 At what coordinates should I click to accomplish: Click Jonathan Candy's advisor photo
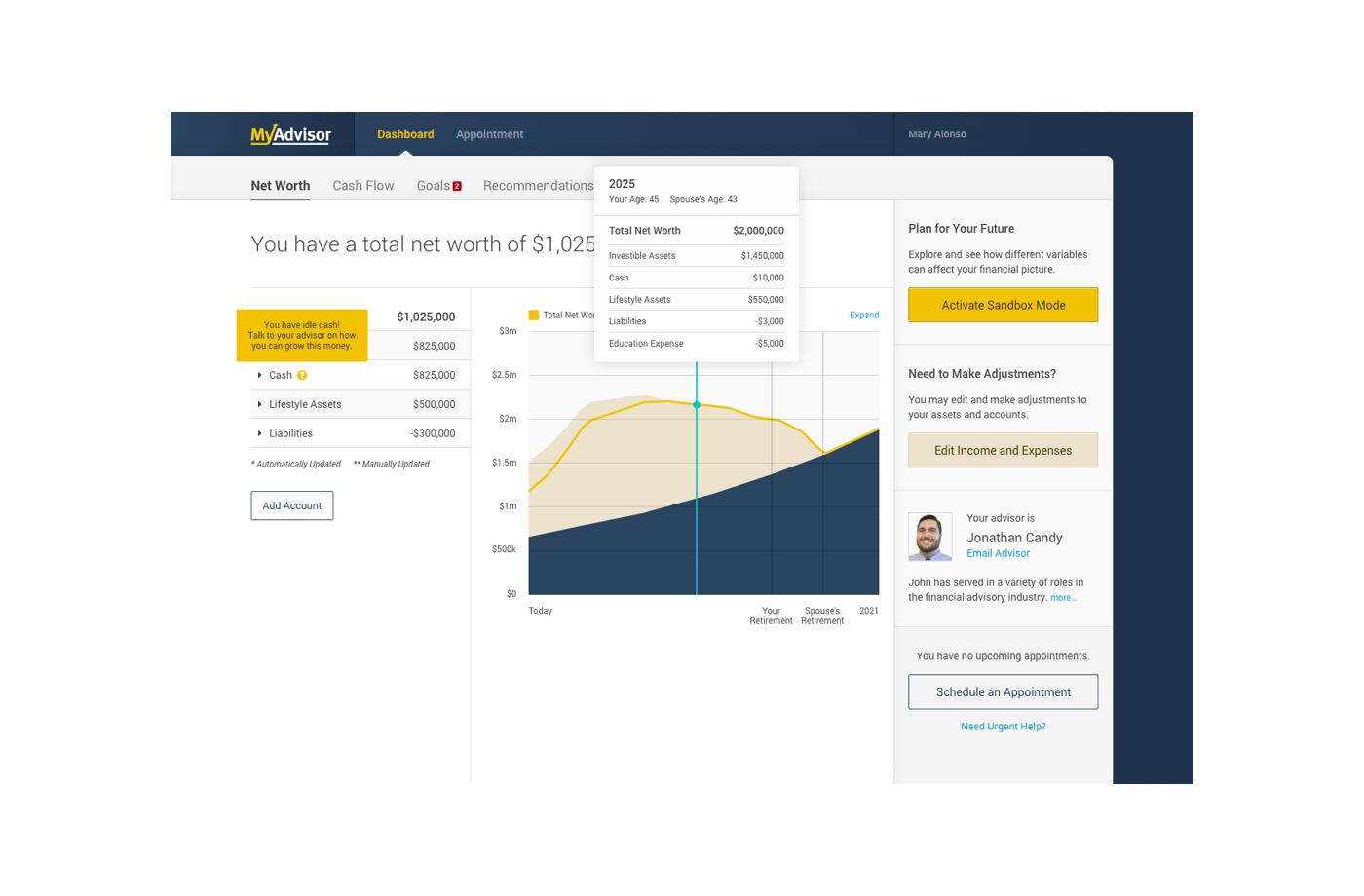coord(929,537)
